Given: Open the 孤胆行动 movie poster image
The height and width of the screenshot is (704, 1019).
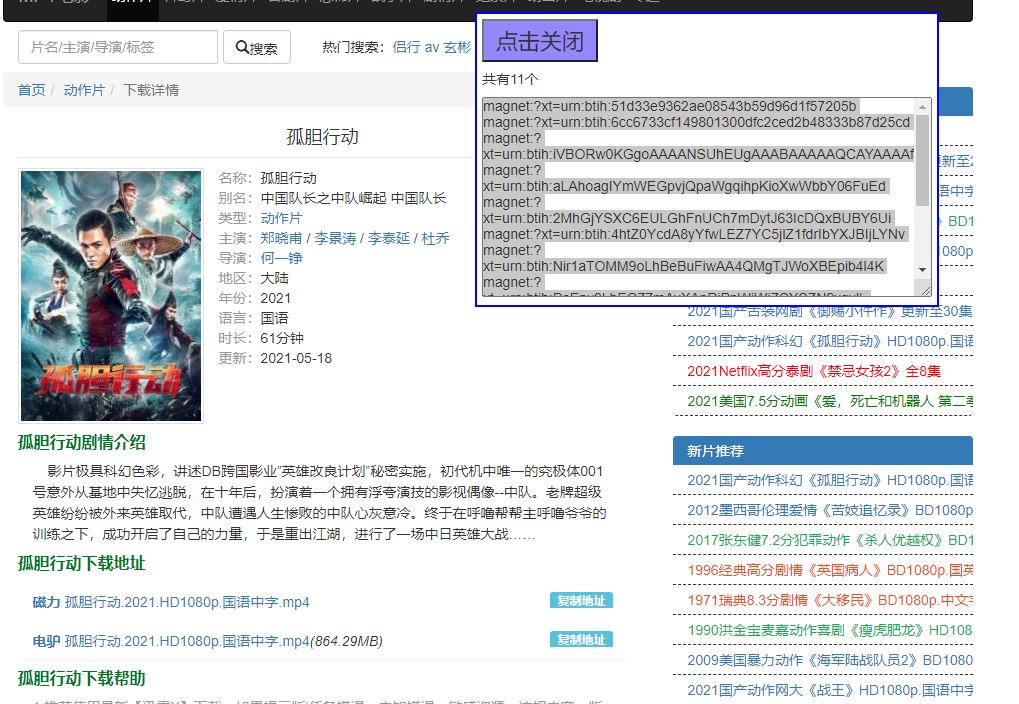Looking at the screenshot, I should click(x=111, y=295).
